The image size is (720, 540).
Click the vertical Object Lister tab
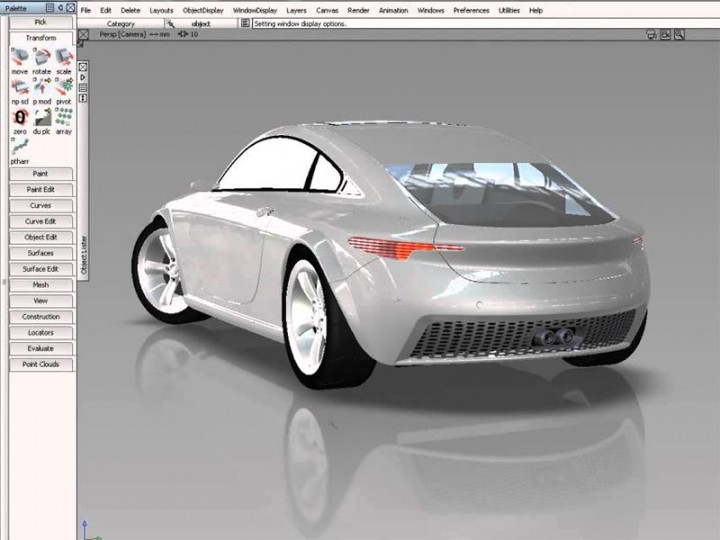point(83,254)
